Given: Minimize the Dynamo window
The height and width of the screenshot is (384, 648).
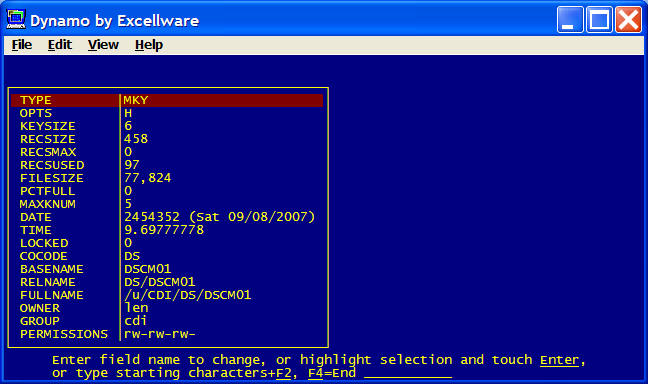Looking at the screenshot, I should pyautogui.click(x=570, y=19).
